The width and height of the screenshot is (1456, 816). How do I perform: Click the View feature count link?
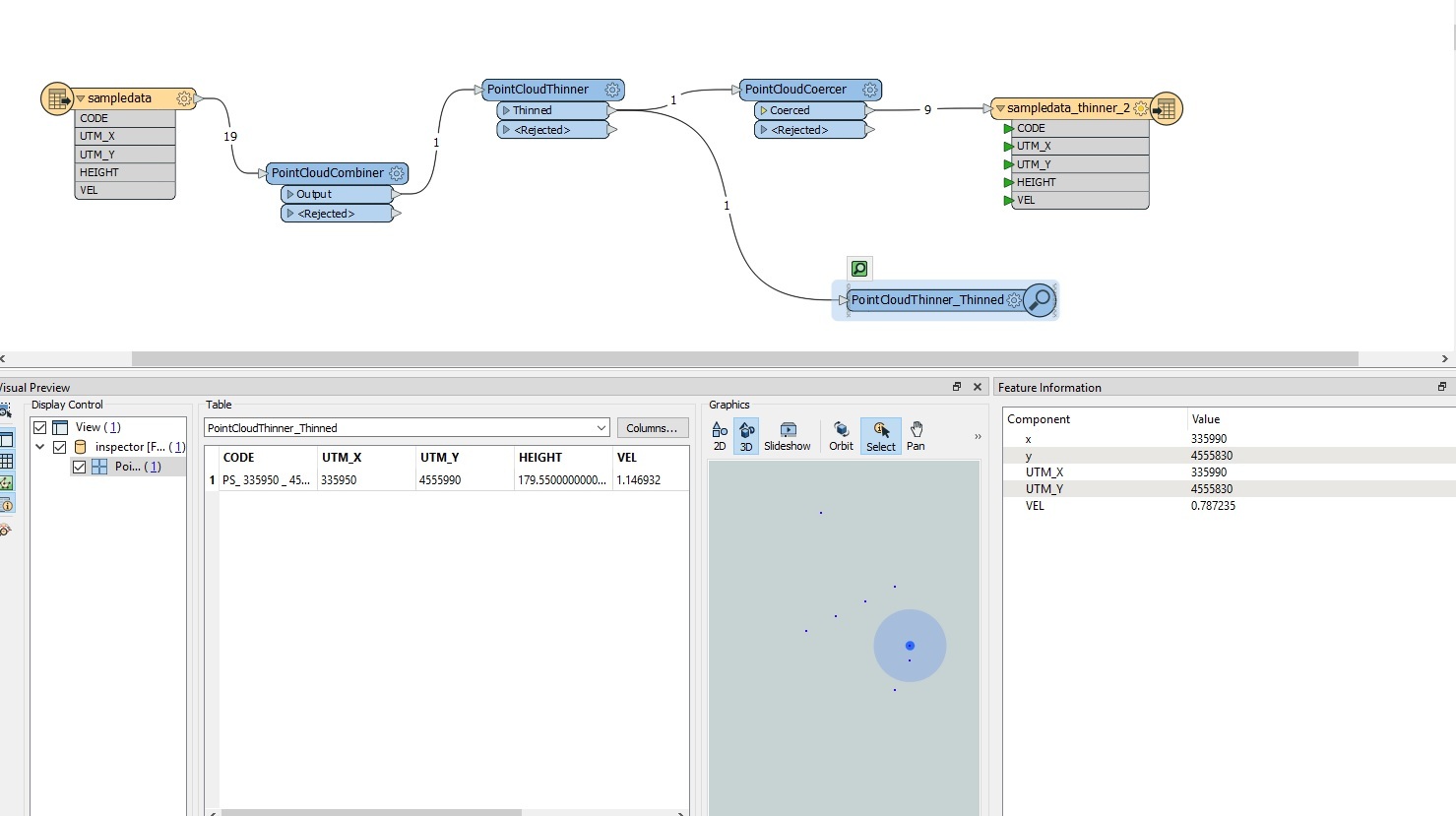coord(113,427)
